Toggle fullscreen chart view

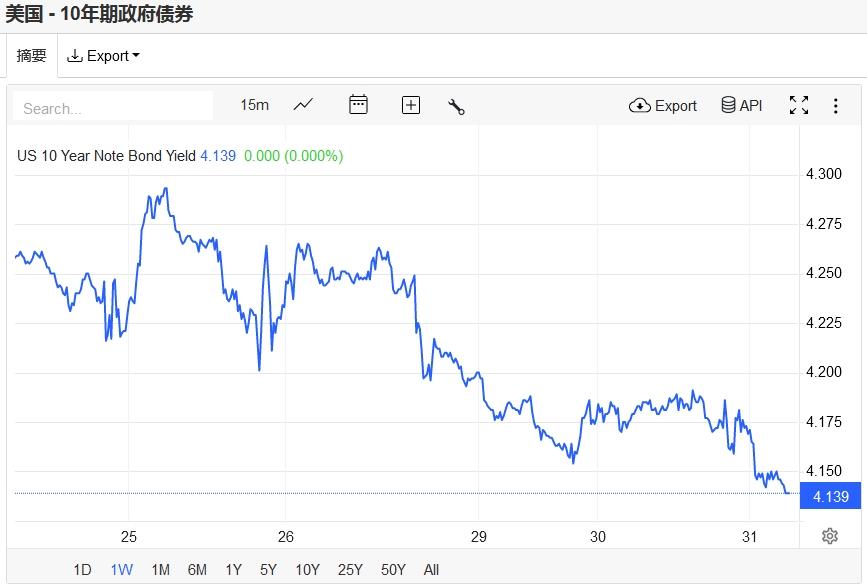pos(798,105)
